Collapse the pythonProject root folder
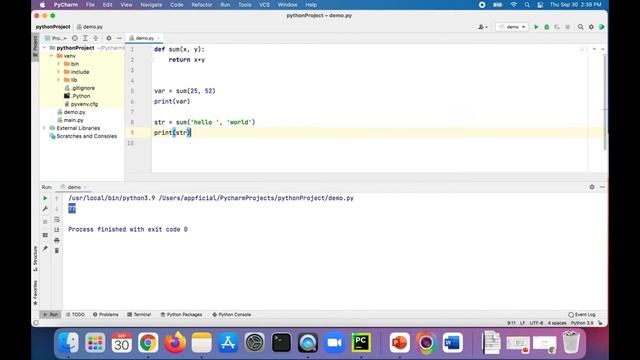Viewport: 640px width, 360px height. pyautogui.click(x=44, y=48)
